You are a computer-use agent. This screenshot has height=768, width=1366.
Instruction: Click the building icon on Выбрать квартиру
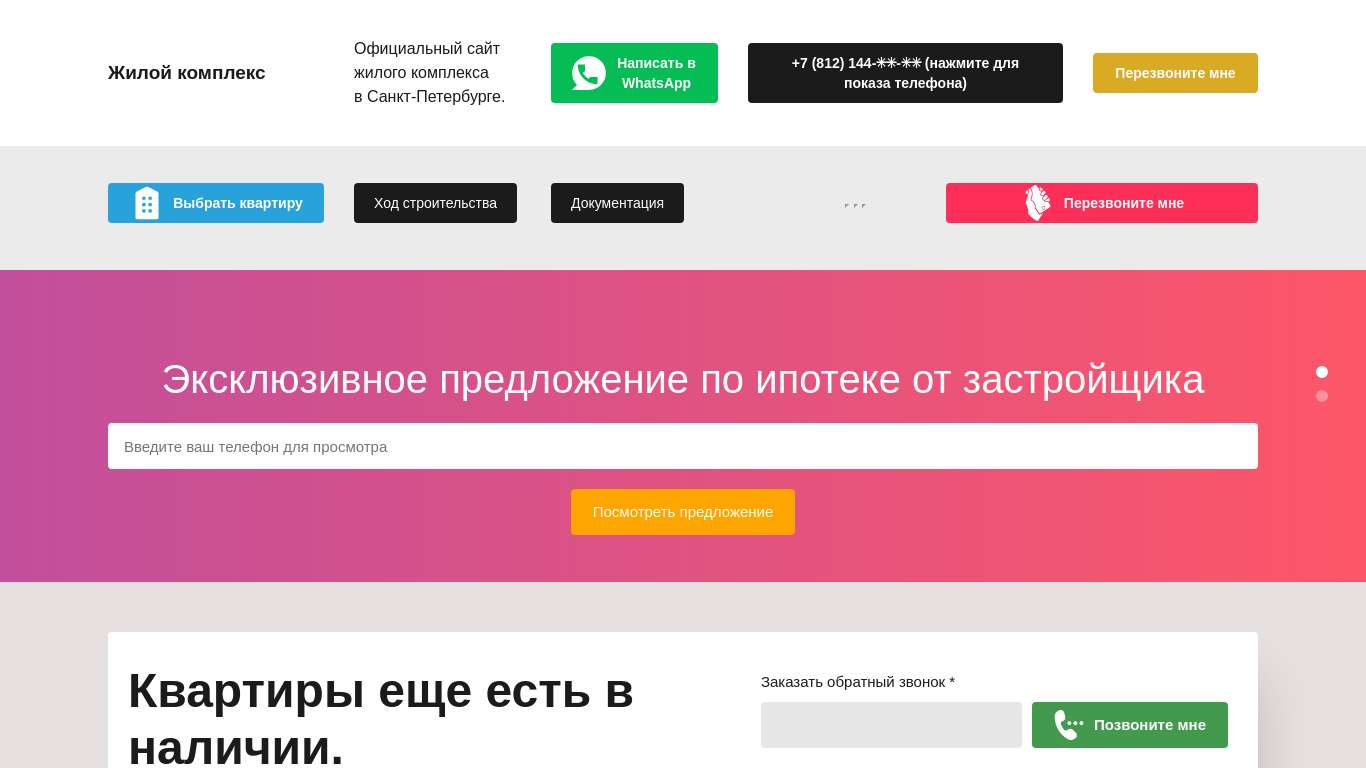tap(147, 203)
